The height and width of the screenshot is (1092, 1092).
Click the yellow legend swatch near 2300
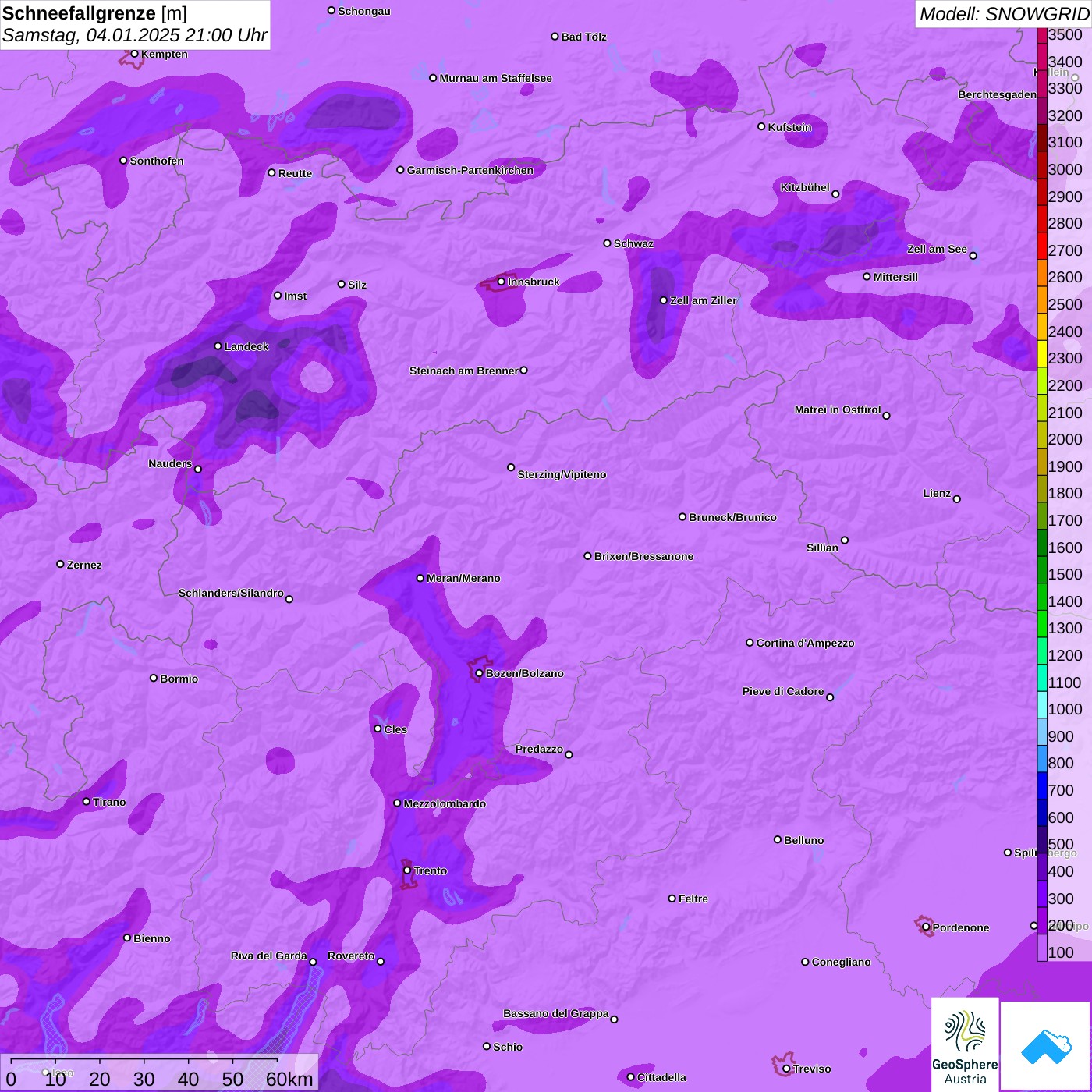(1042, 354)
